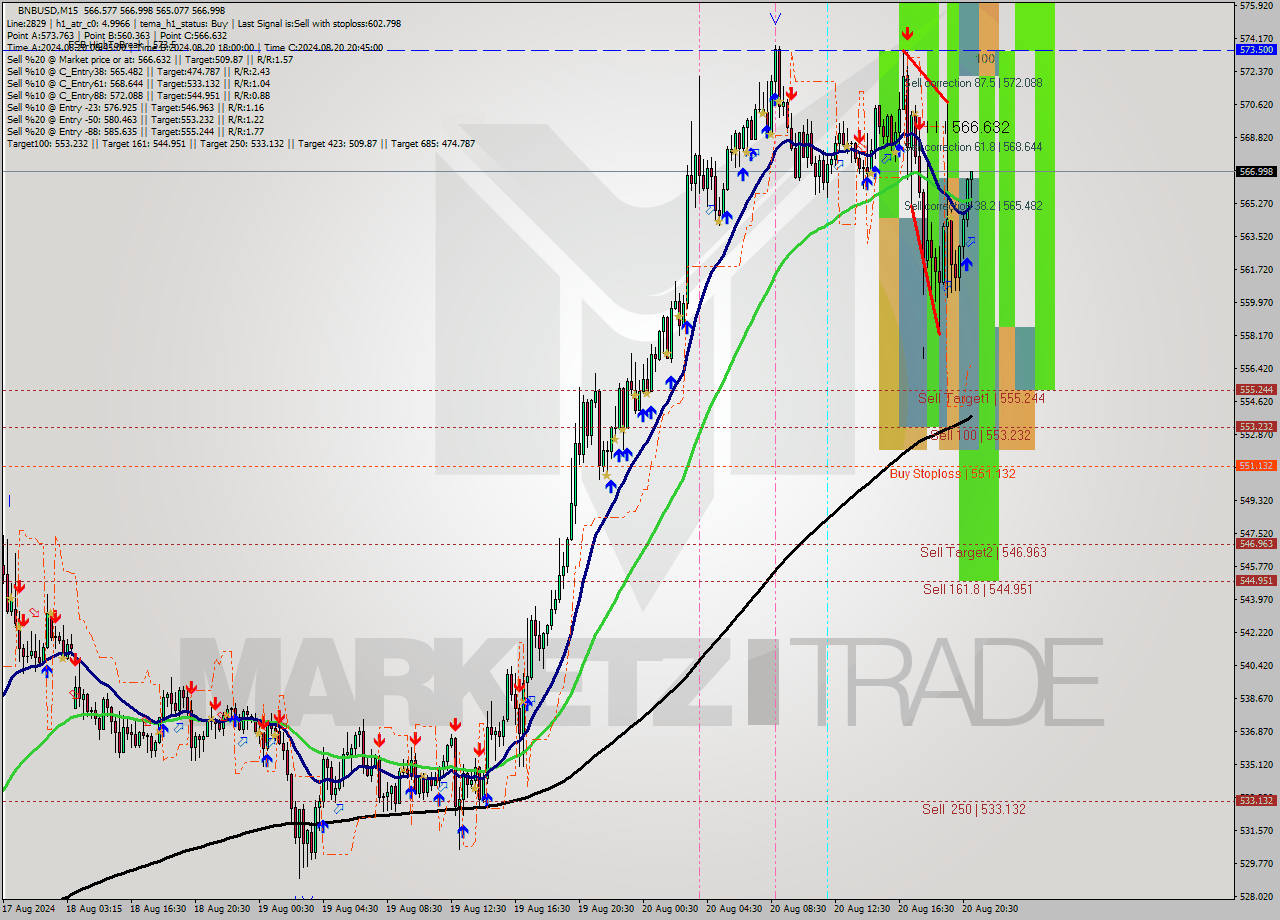The height and width of the screenshot is (920, 1280).
Task: Click '19 Aug 12:30' on the time axis
Action: (480, 909)
